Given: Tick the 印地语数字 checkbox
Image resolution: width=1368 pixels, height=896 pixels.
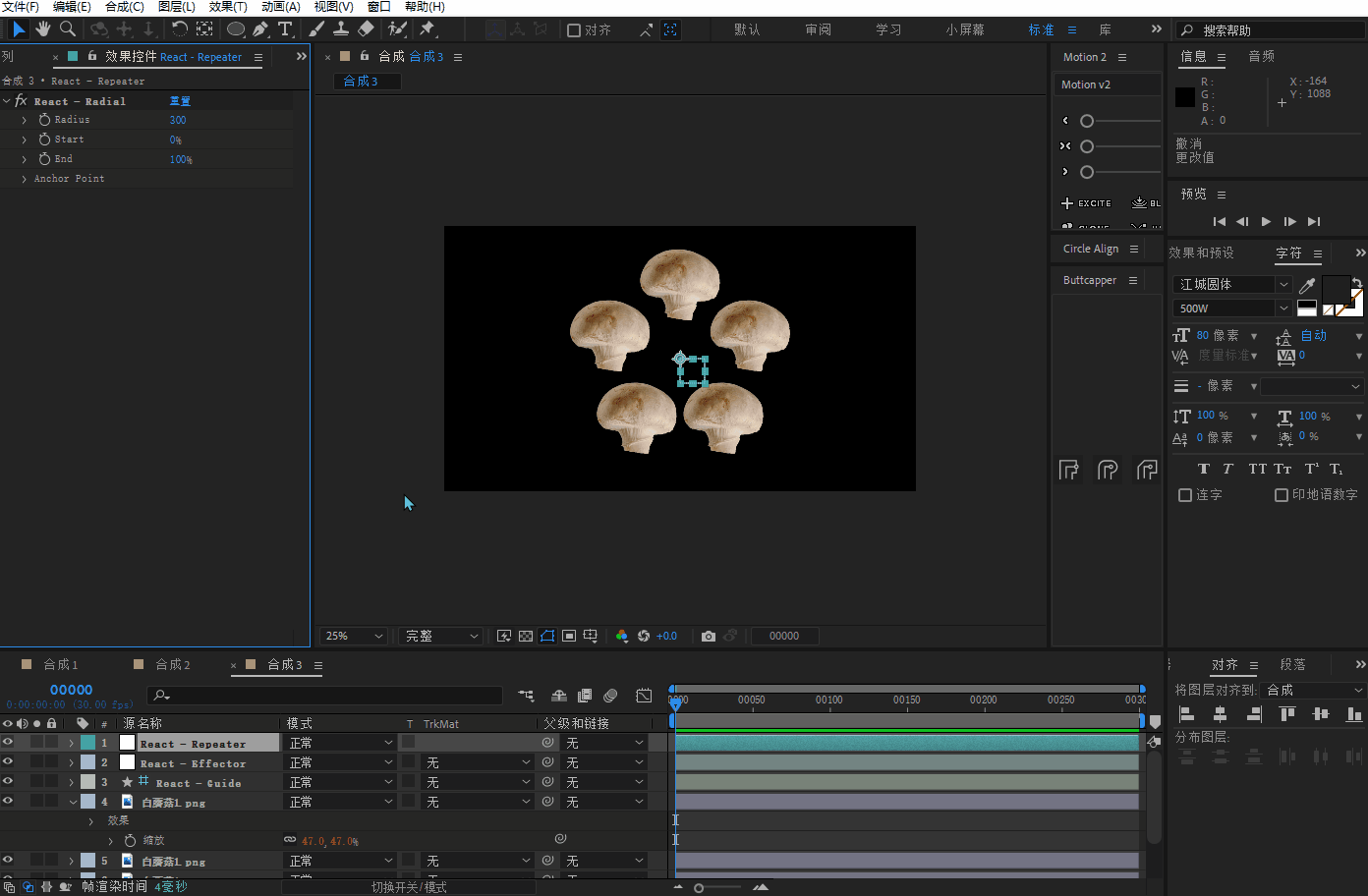Looking at the screenshot, I should point(1282,495).
